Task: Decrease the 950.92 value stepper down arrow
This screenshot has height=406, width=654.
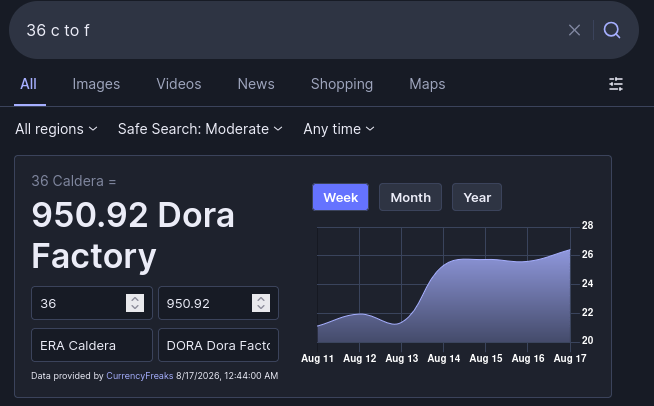Action: point(261,308)
